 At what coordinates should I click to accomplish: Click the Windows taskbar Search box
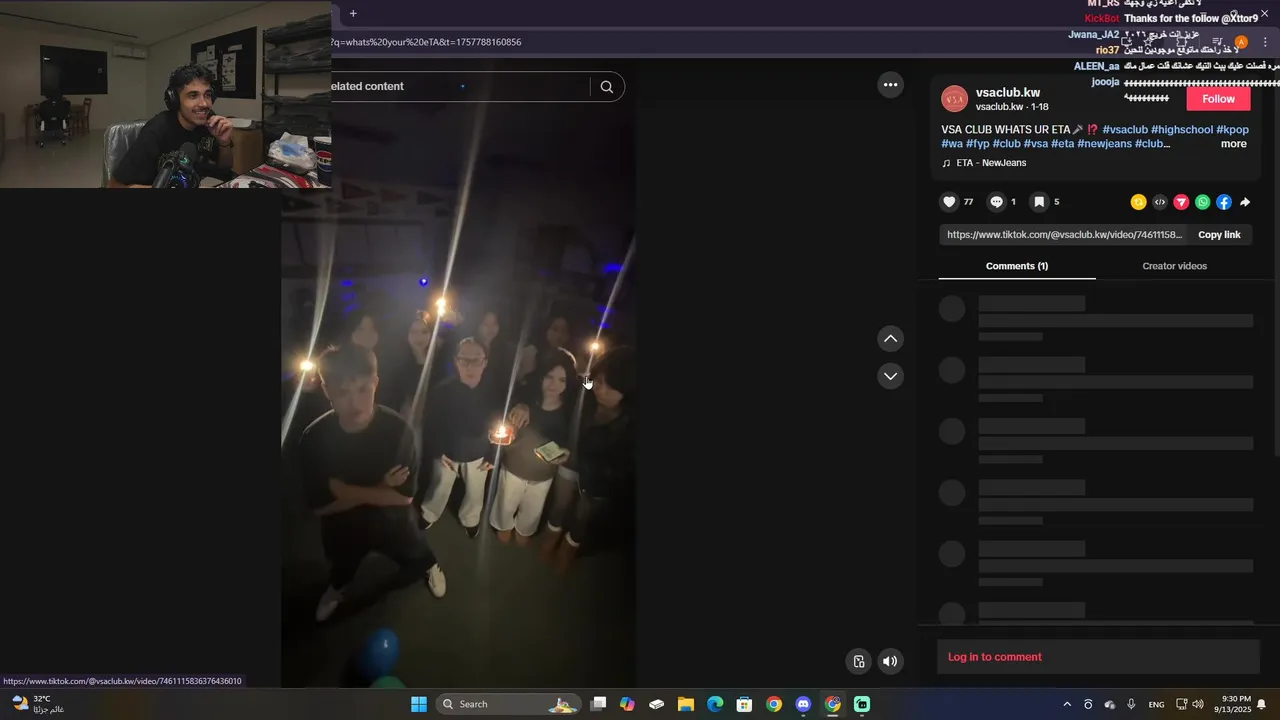tap(510, 704)
